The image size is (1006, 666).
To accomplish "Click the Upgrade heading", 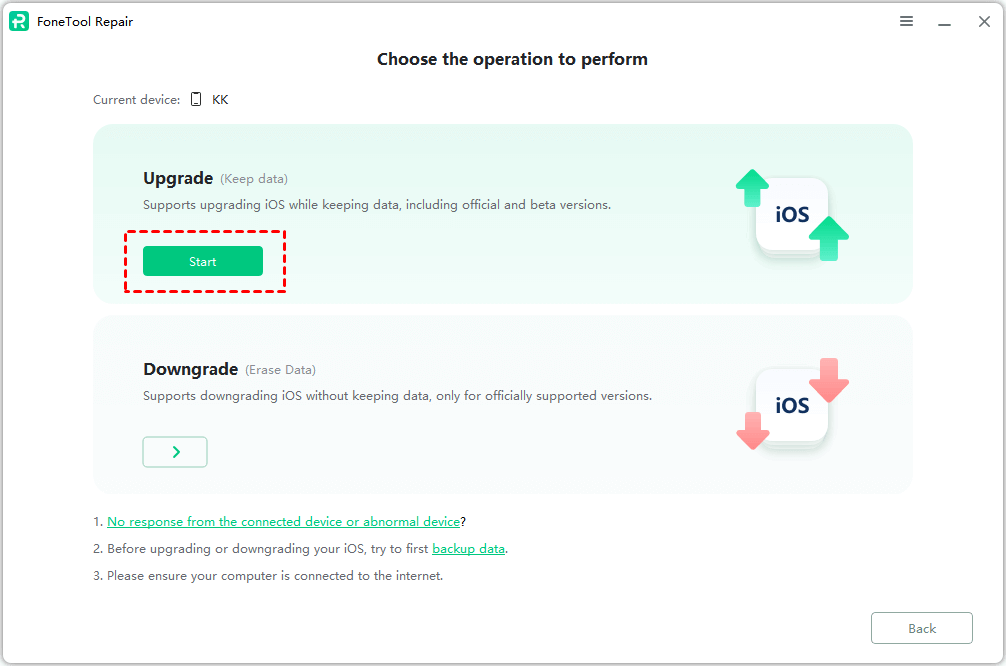I will click(x=178, y=178).
